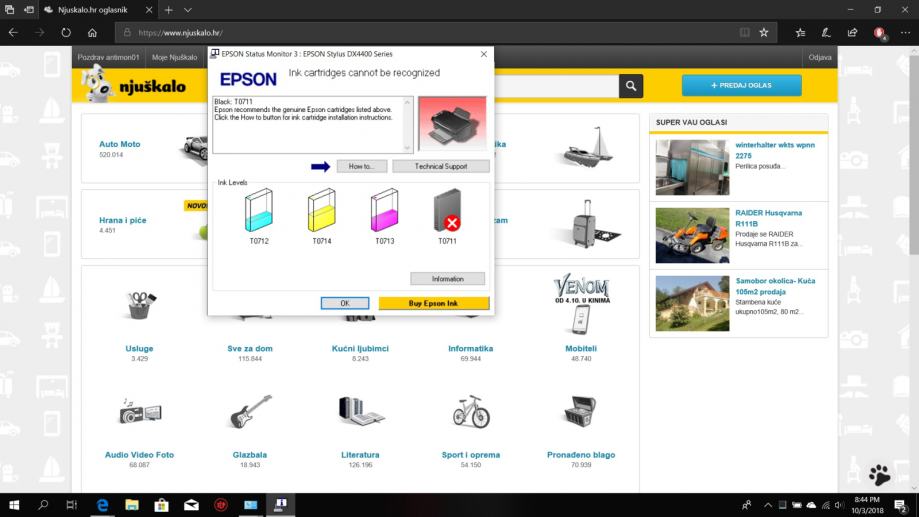This screenshot has width=919, height=517.
Task: Show hidden system tray icons
Action: point(767,505)
